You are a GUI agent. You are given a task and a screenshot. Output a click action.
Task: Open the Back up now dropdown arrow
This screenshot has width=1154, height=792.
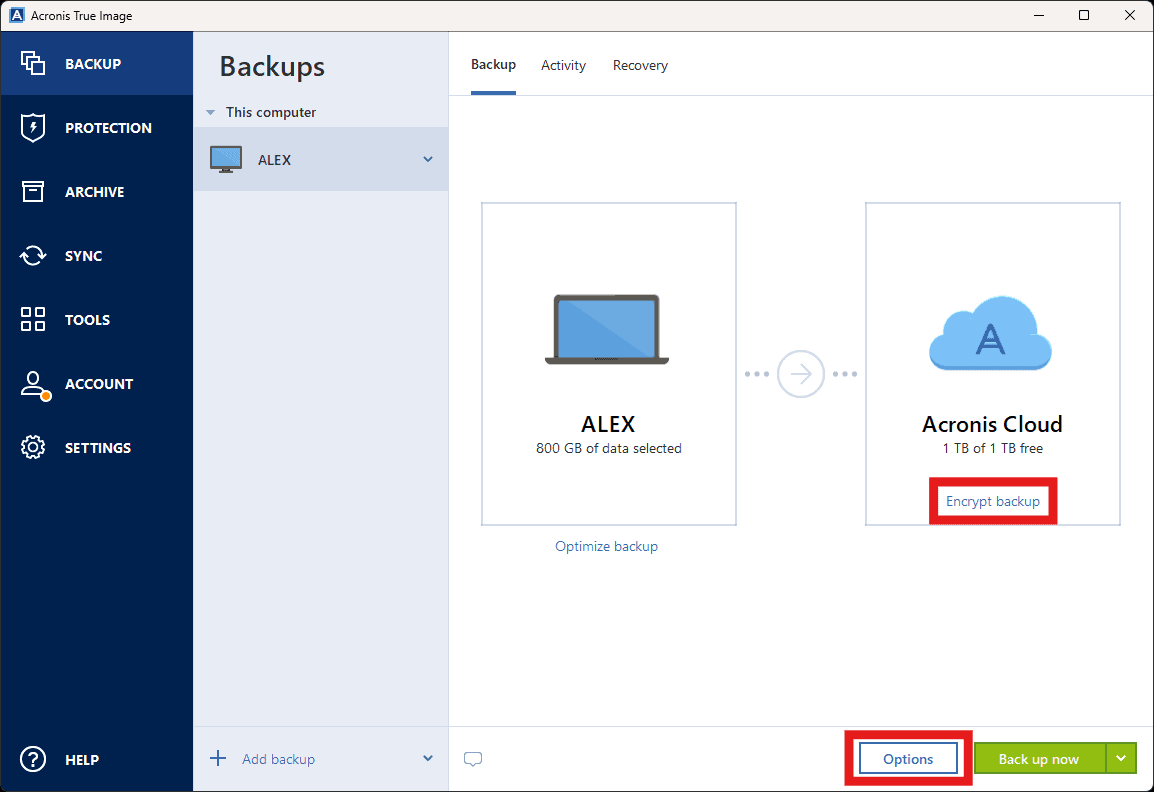point(1121,759)
